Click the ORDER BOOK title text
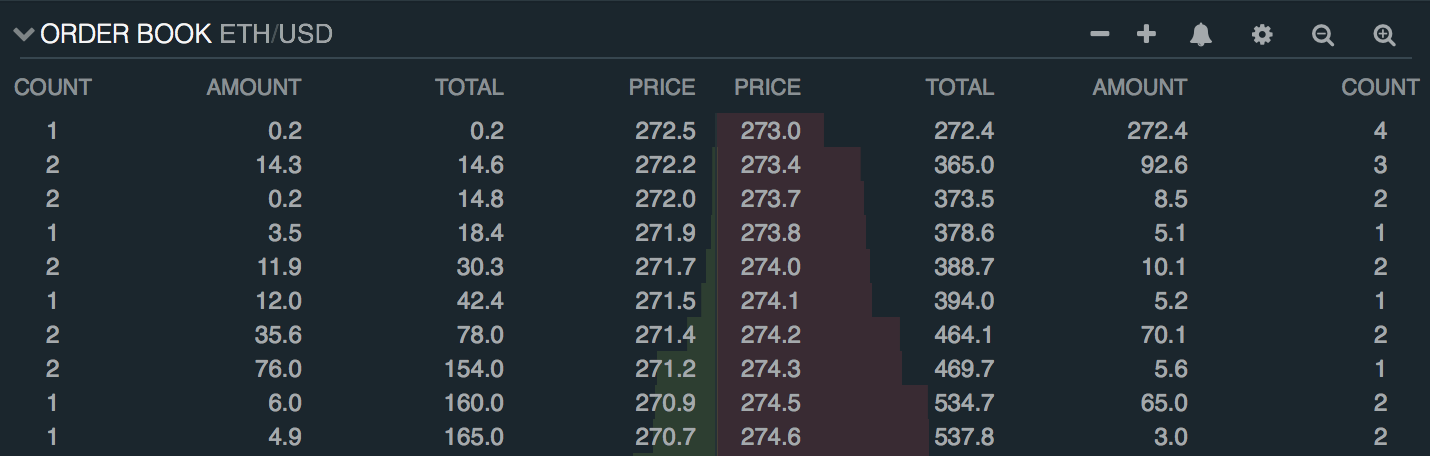This screenshot has height=456, width=1430. click(x=126, y=35)
